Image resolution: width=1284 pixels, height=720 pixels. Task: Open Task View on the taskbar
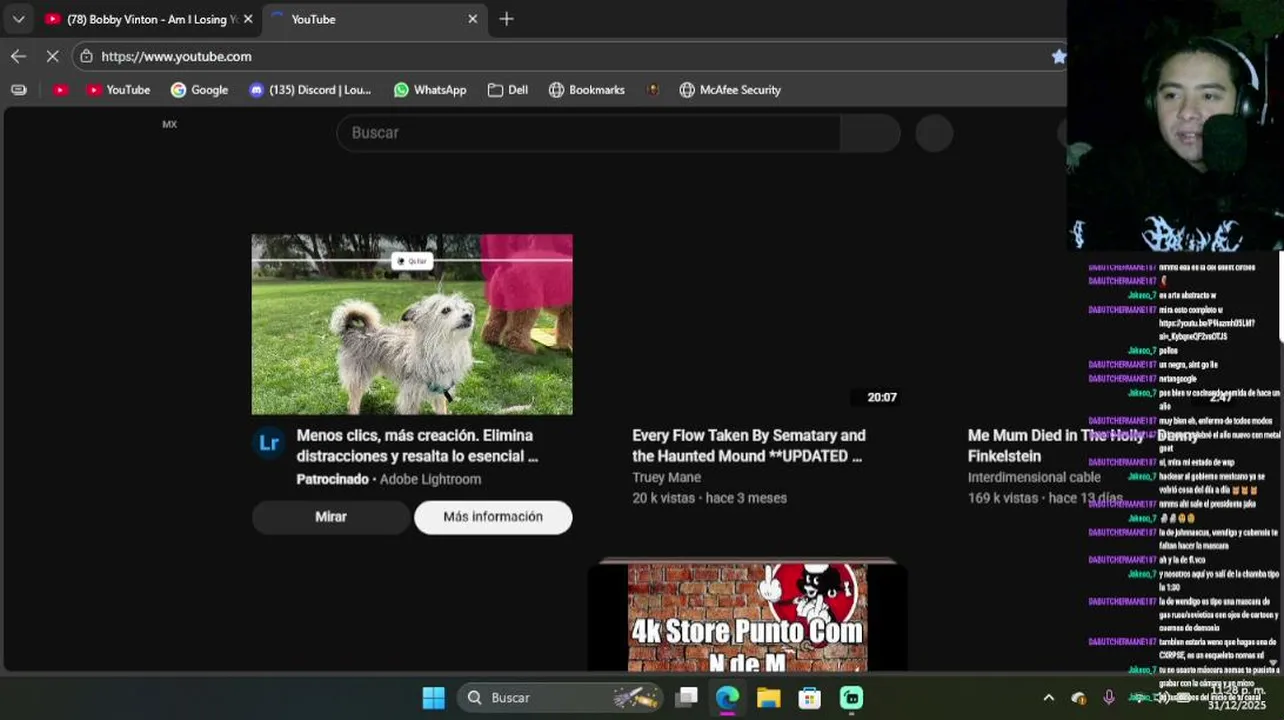pyautogui.click(x=686, y=697)
